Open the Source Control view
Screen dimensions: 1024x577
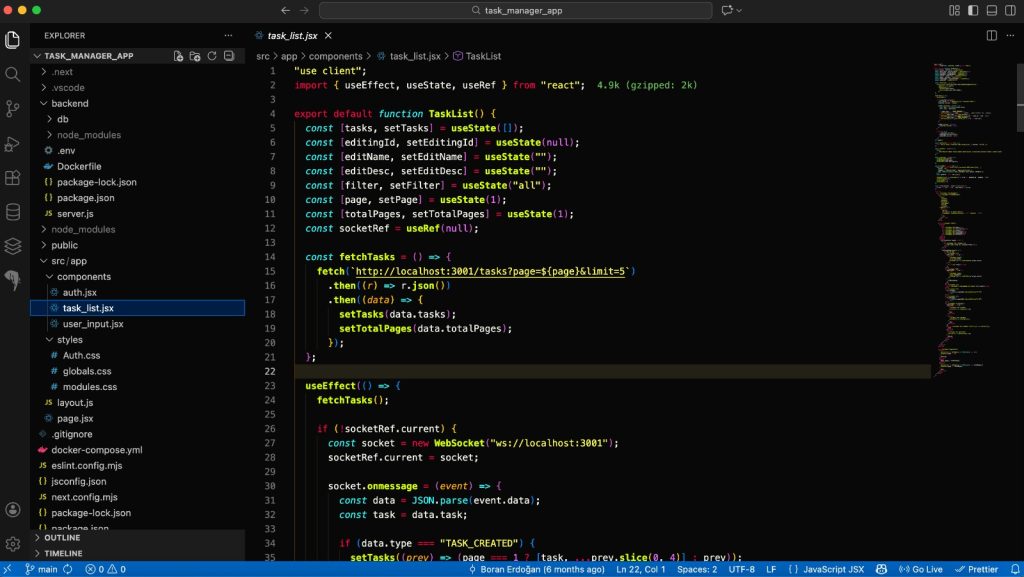[13, 108]
